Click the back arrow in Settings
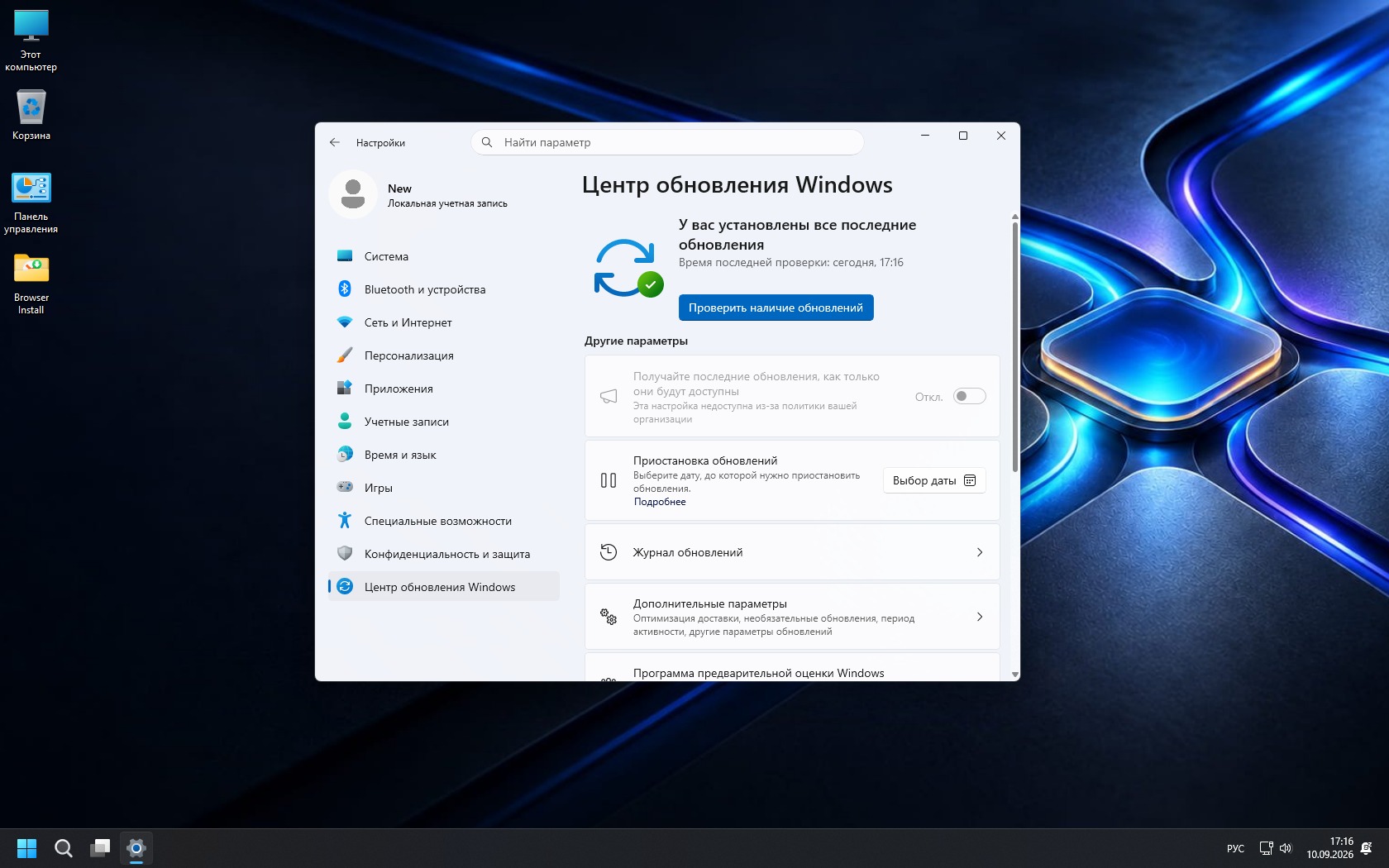 (335, 142)
